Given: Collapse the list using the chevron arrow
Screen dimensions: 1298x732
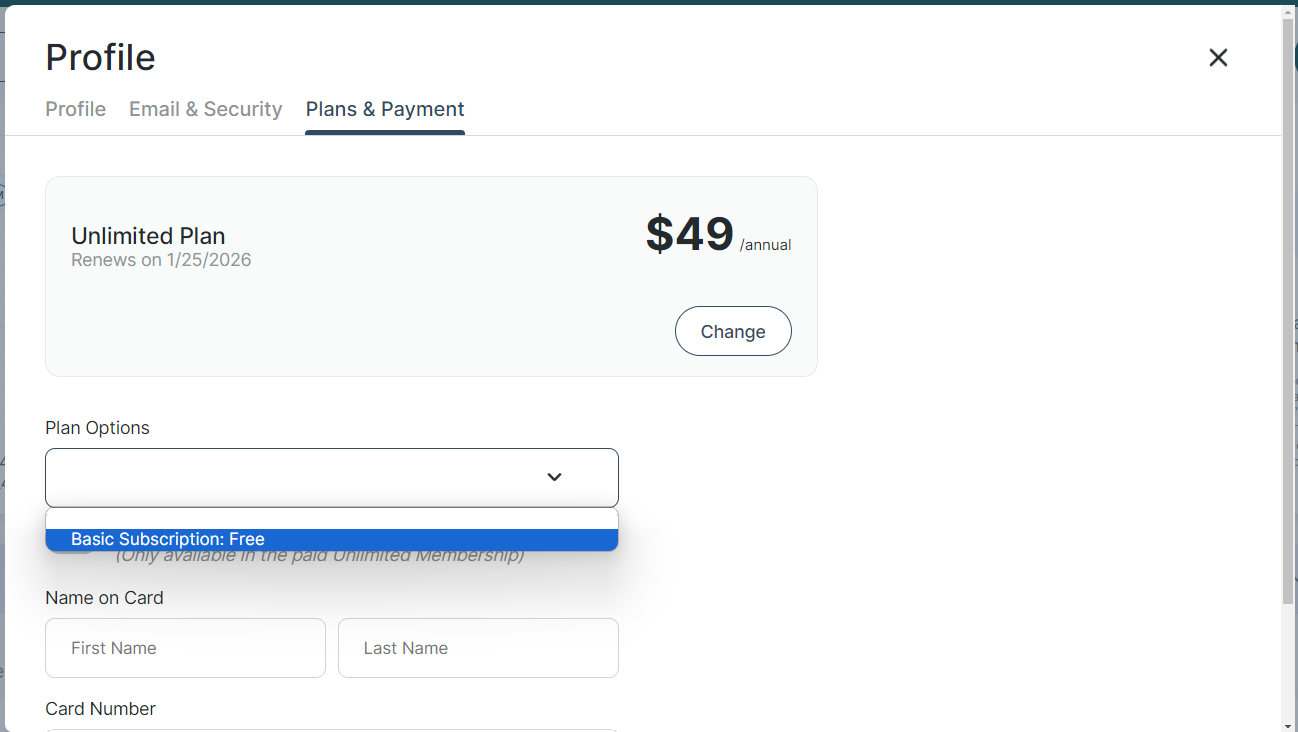Looking at the screenshot, I should pos(554,478).
